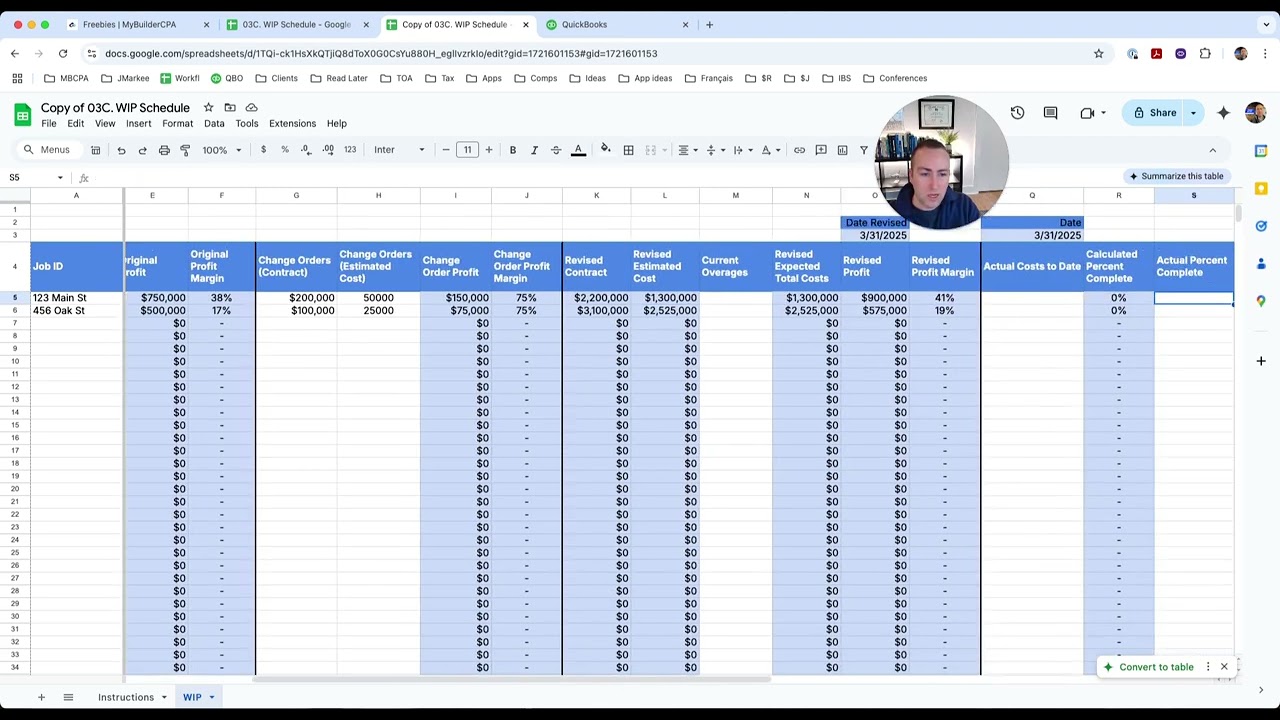This screenshot has height=720, width=1280.
Task: Click the Redo arrow in the toolbar
Action: (142, 150)
